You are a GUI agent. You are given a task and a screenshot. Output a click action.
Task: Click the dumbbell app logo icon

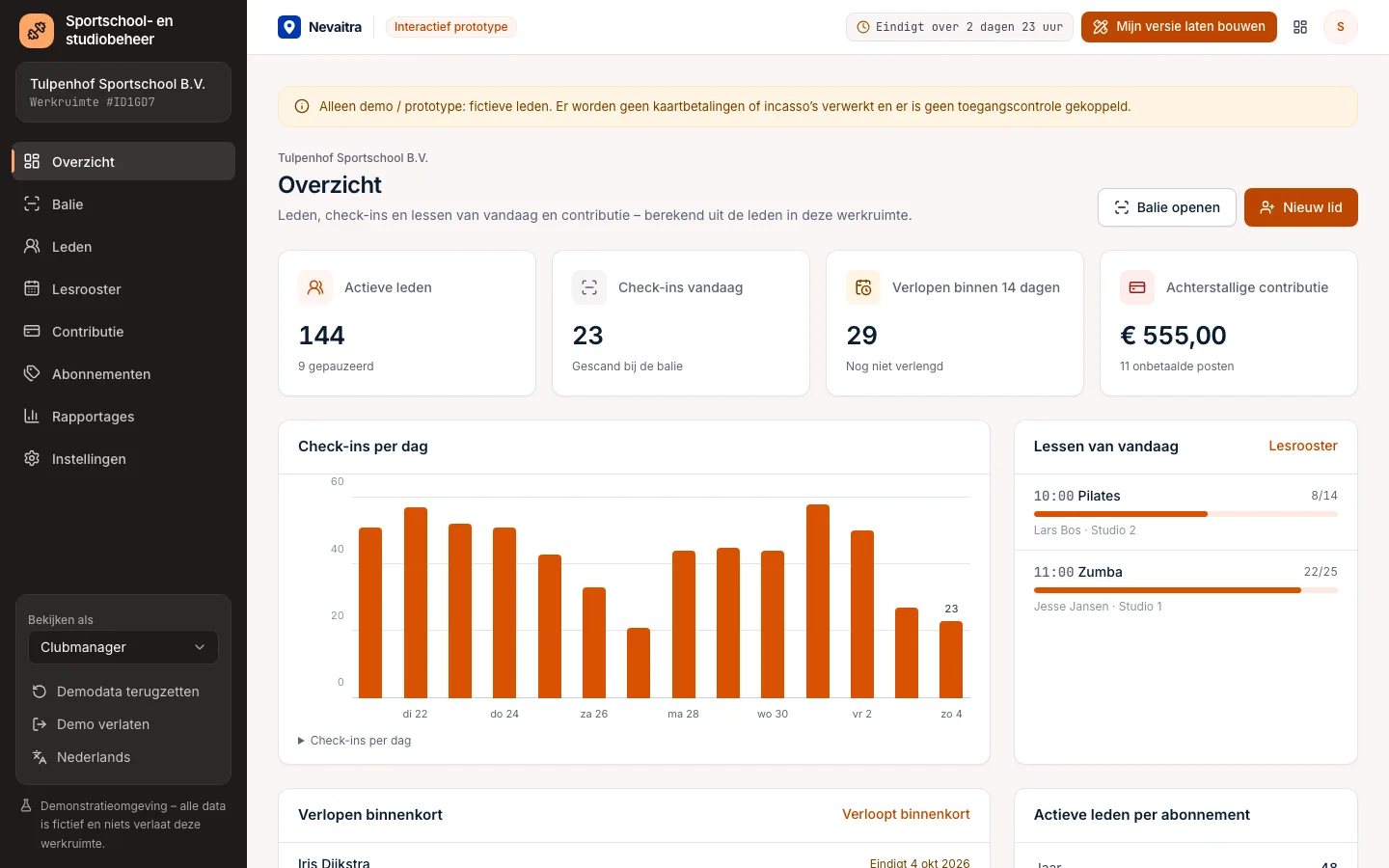click(x=37, y=31)
